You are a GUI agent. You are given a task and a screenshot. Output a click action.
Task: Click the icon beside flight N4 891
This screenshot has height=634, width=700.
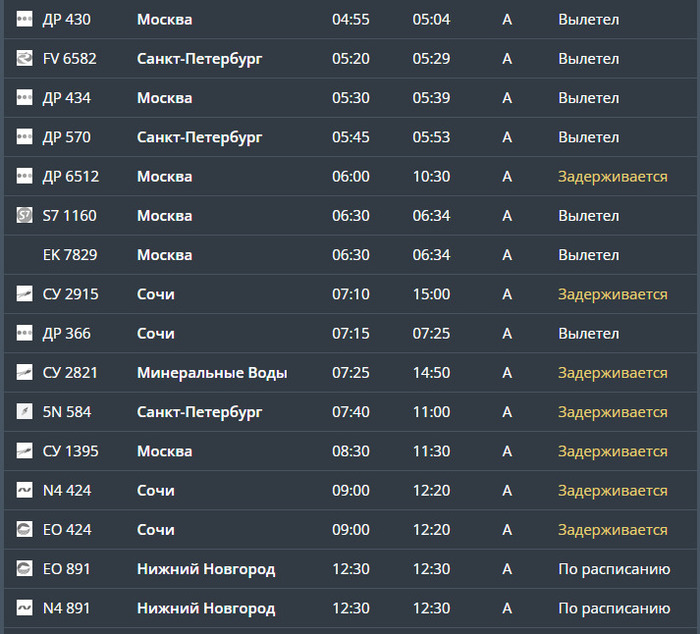[x=25, y=608]
